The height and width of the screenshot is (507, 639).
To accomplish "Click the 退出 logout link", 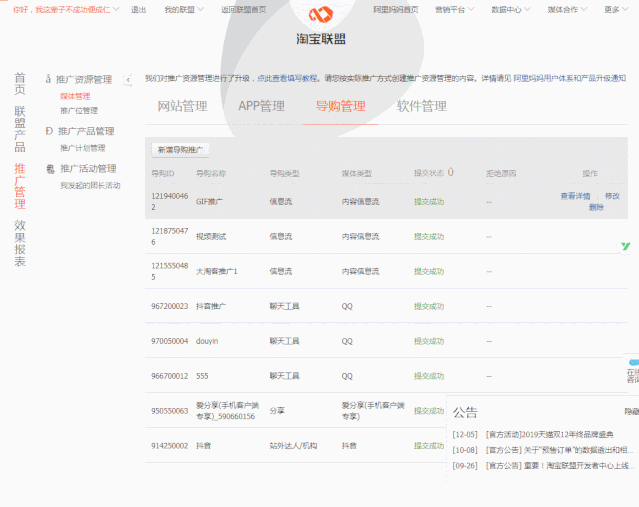I will point(138,9).
